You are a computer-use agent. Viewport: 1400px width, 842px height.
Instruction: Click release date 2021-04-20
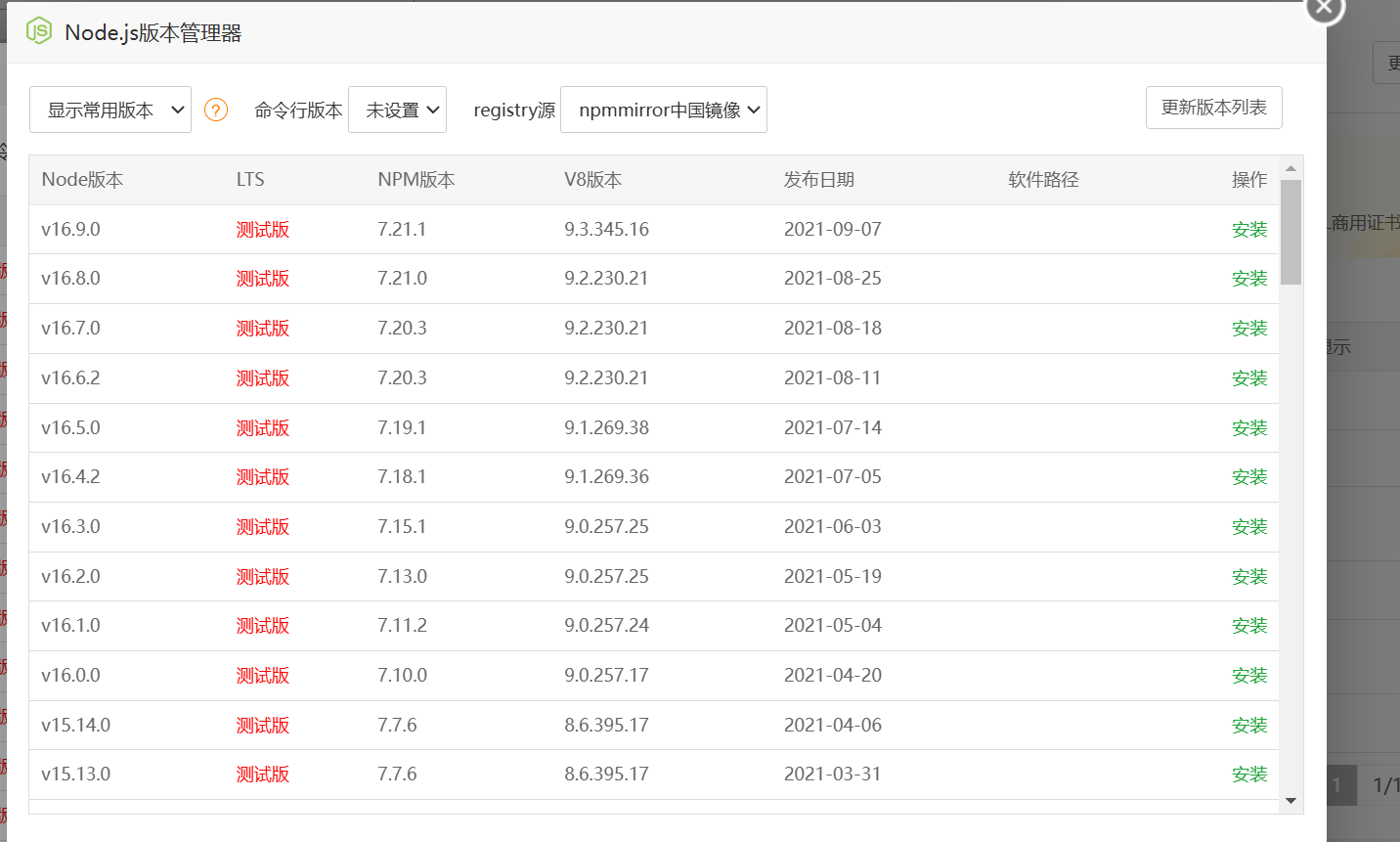coord(833,676)
